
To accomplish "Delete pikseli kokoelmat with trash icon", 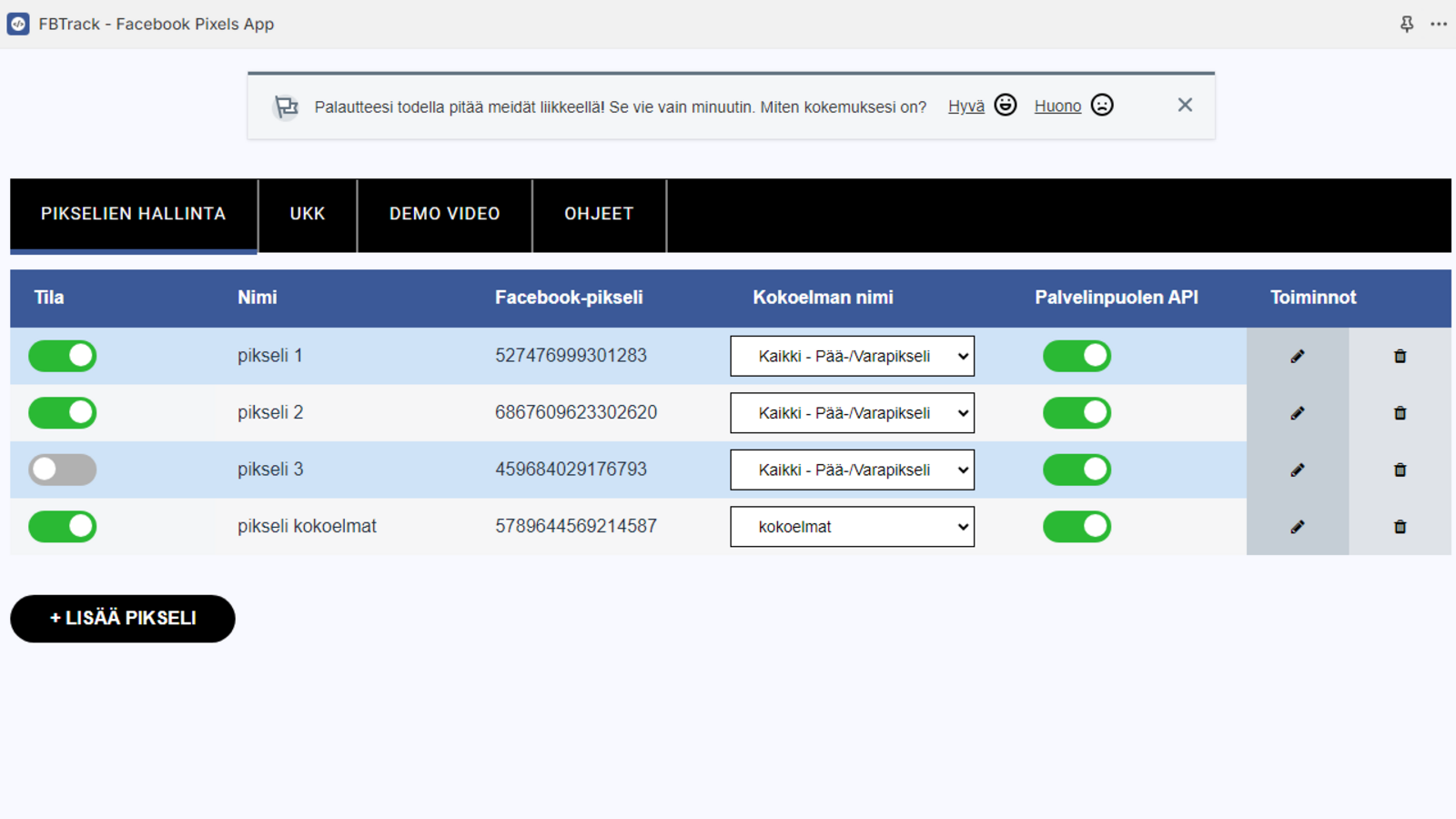I will [x=1400, y=527].
